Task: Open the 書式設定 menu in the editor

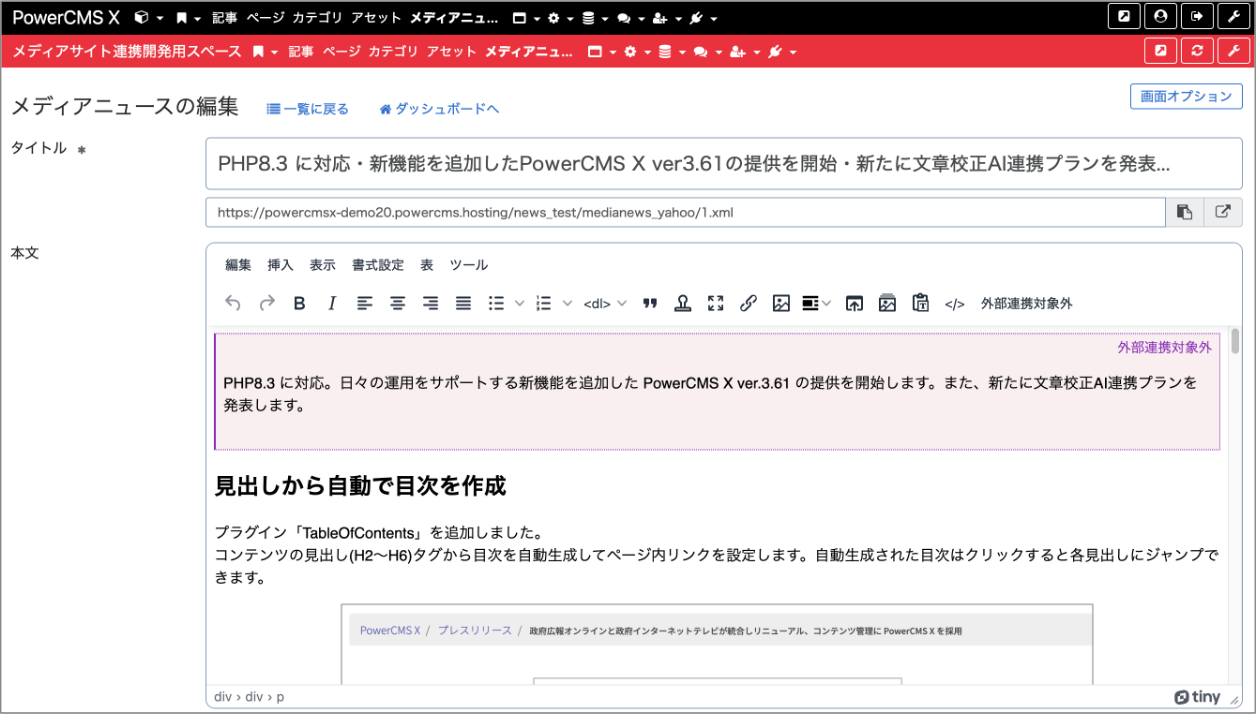Action: 378,265
